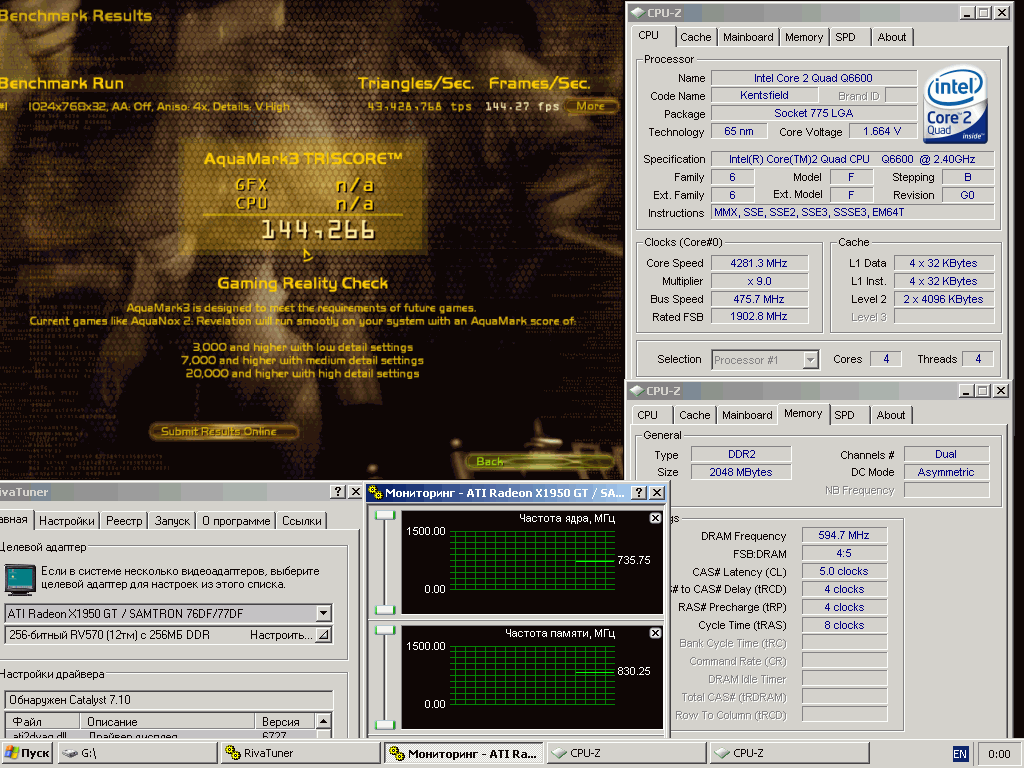The height and width of the screenshot is (768, 1024).
Task: Click help button in monitoring window title bar
Action: (639, 492)
